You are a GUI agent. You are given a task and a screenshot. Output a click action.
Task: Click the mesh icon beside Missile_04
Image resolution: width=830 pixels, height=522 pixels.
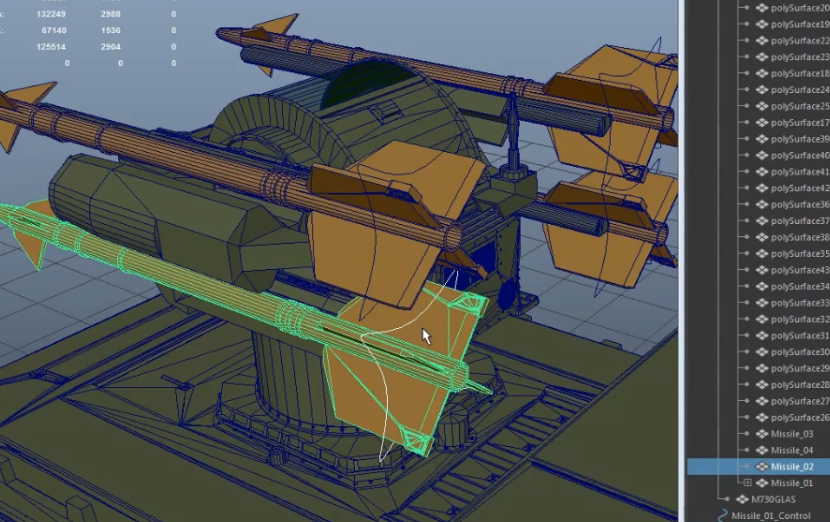762,450
